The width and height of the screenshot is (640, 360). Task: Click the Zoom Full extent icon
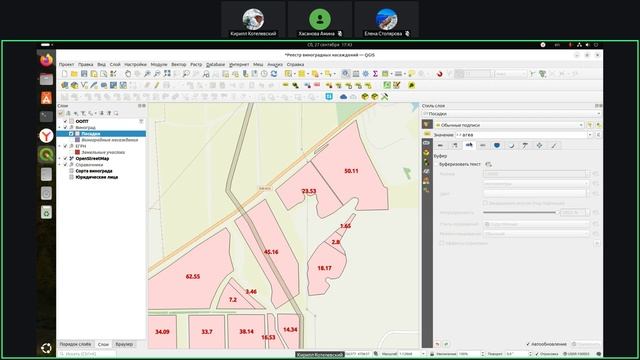[167, 74]
